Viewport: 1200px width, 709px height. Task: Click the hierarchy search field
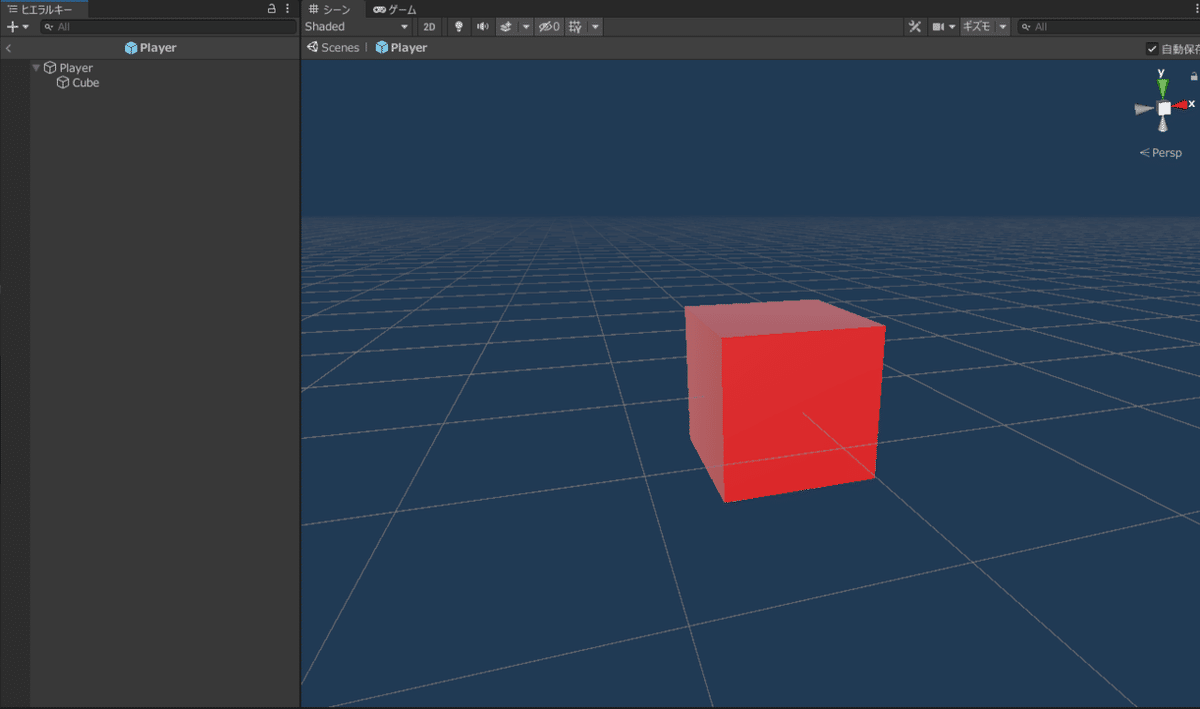click(x=169, y=27)
